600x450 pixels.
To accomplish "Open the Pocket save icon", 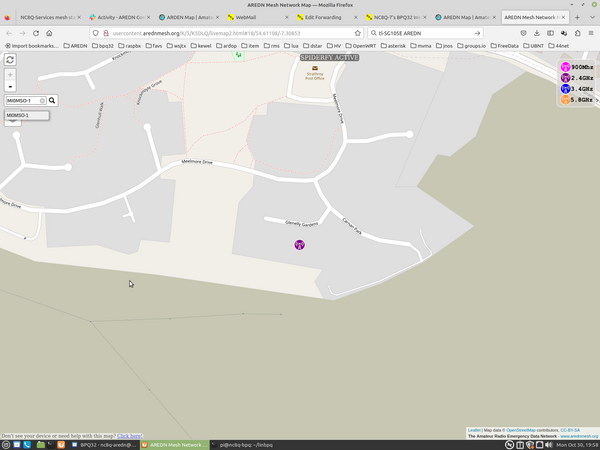I will coord(523,33).
